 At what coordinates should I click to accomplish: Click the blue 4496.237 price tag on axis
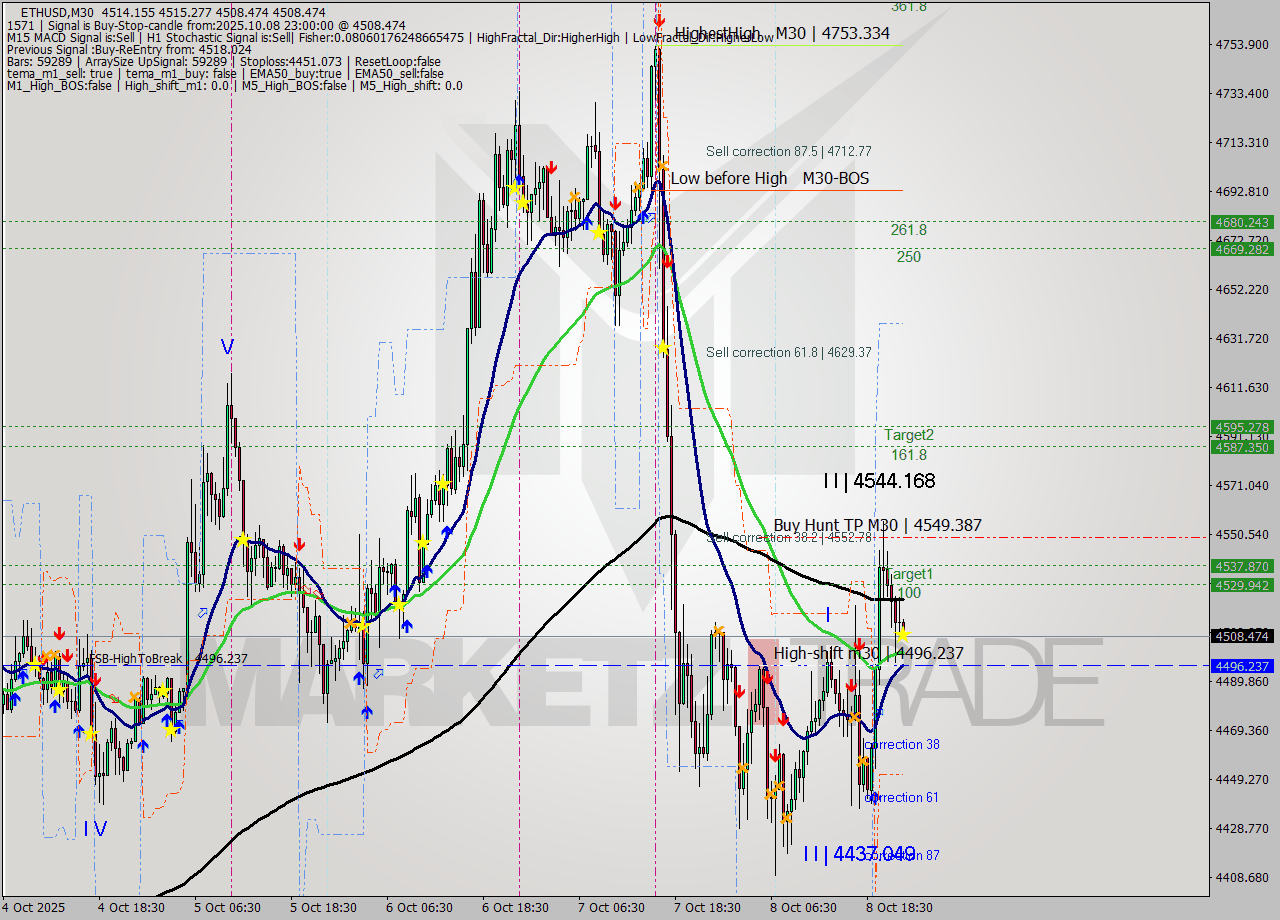[1241, 666]
